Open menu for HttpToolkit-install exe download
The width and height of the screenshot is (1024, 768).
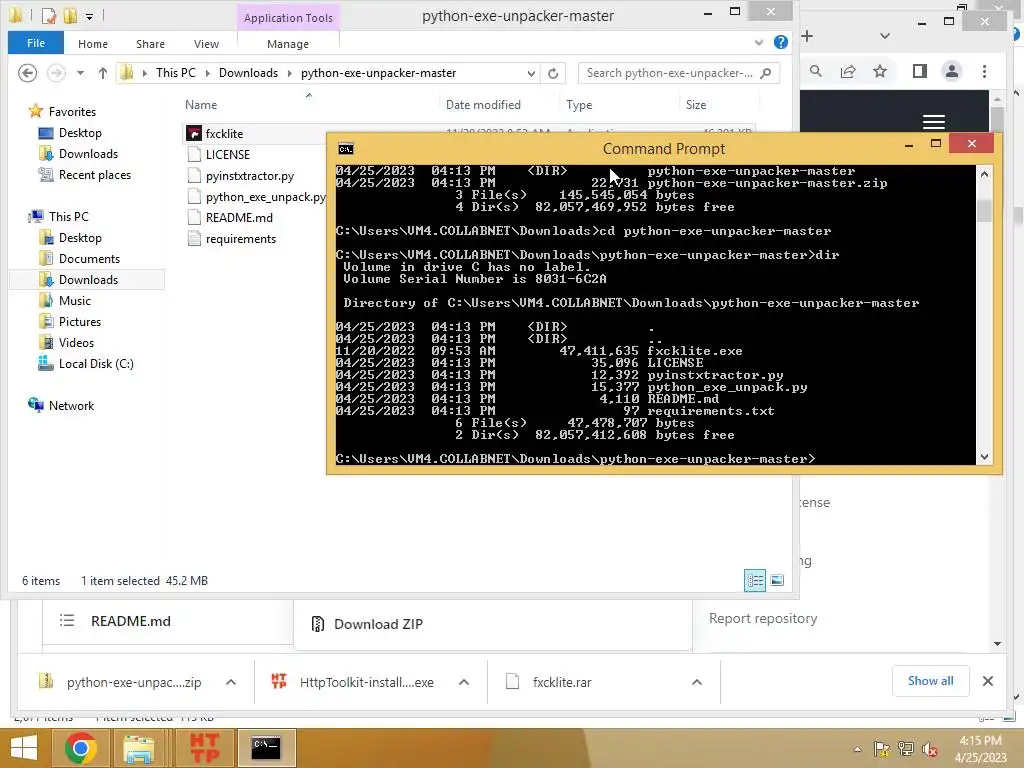click(464, 682)
